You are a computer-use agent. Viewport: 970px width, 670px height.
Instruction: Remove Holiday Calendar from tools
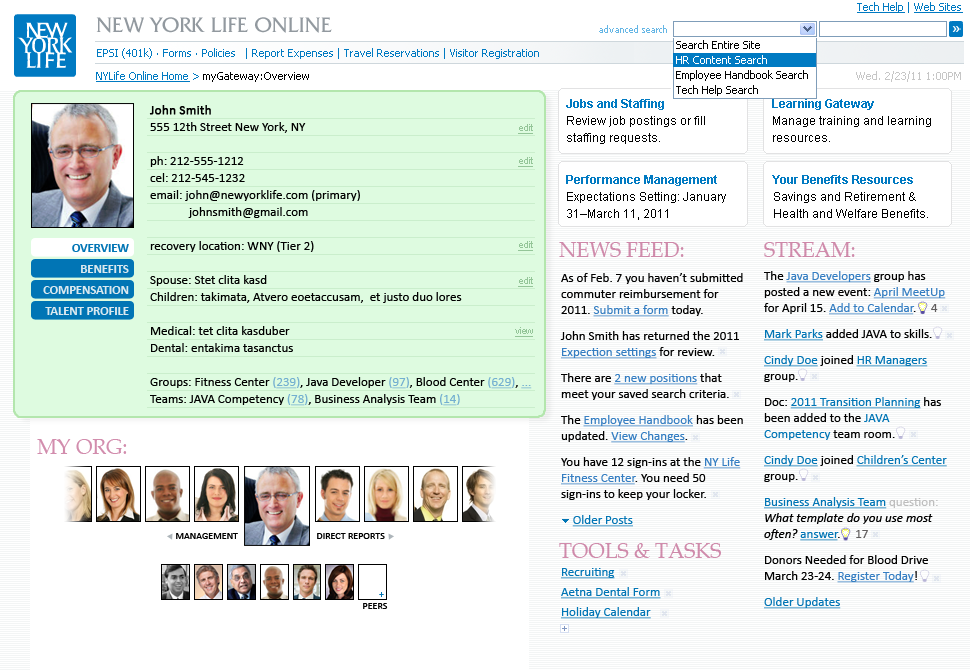point(664,614)
